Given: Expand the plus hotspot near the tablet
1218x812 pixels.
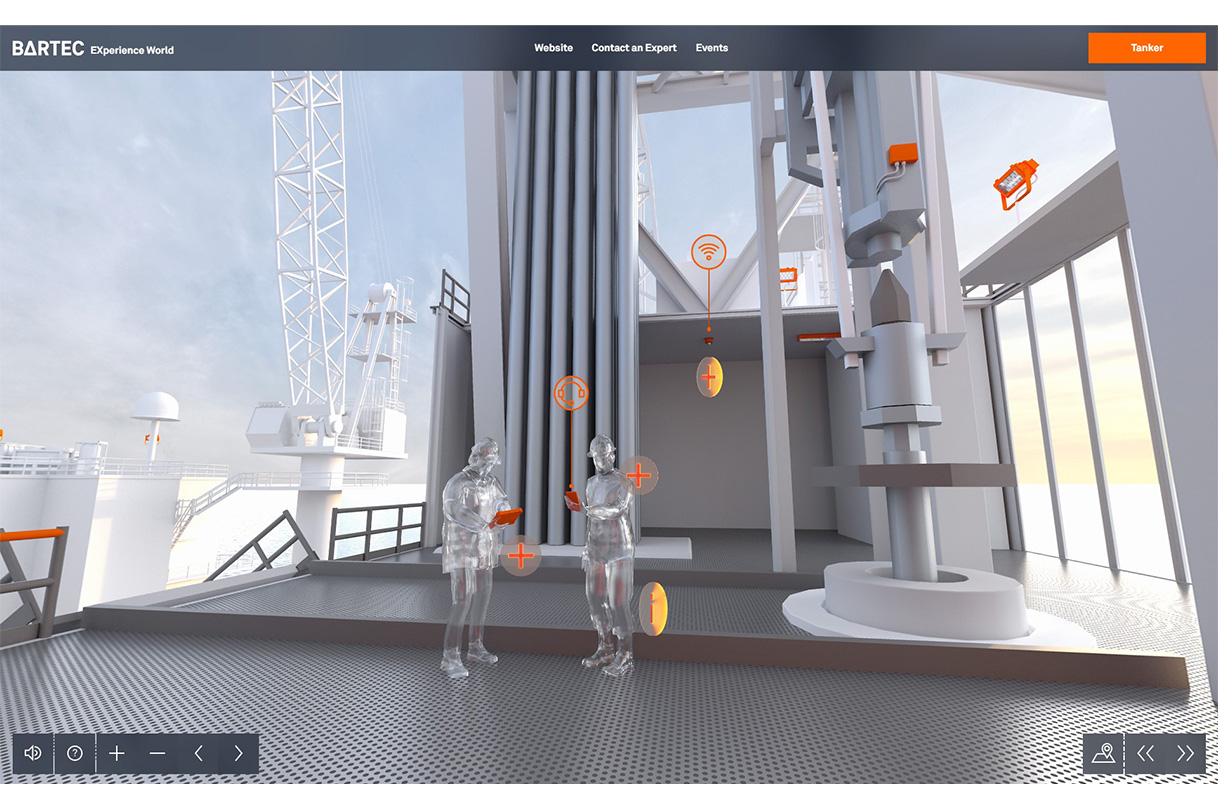Looking at the screenshot, I should (x=520, y=553).
